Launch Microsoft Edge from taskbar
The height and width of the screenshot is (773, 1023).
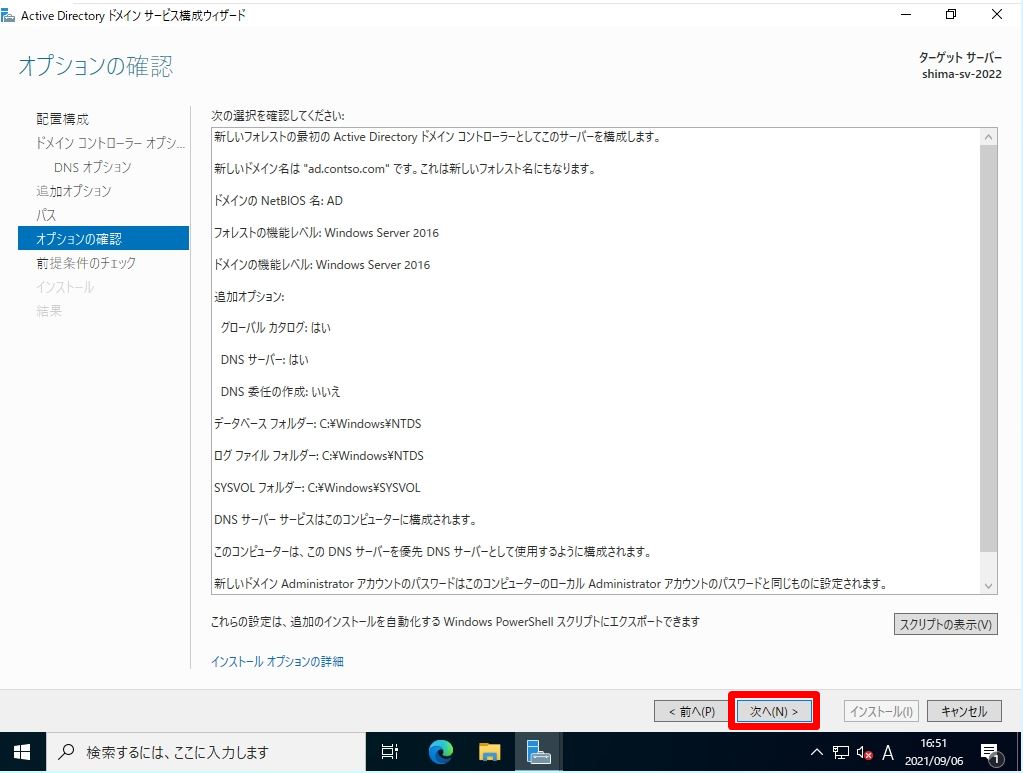440,752
